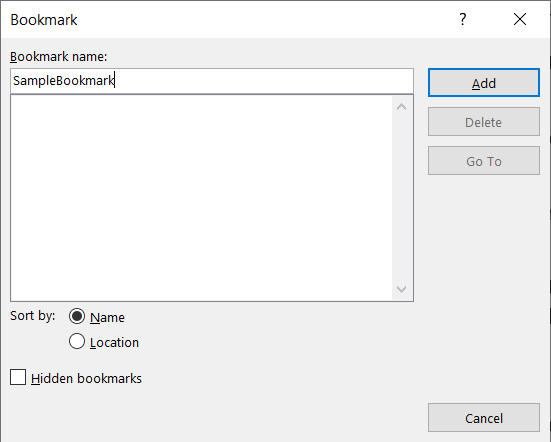Click the Go To button
Viewport: 551px width, 442px height.
pos(484,161)
